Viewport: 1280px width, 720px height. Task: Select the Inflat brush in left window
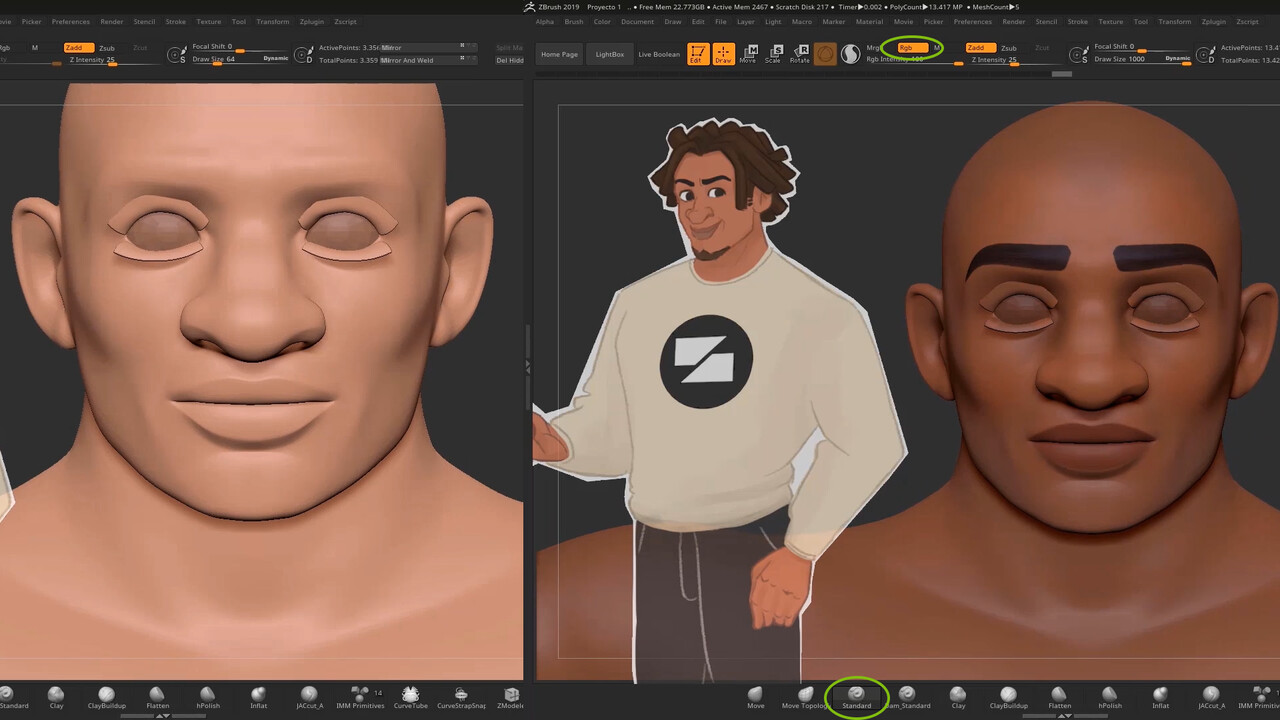tap(258, 698)
